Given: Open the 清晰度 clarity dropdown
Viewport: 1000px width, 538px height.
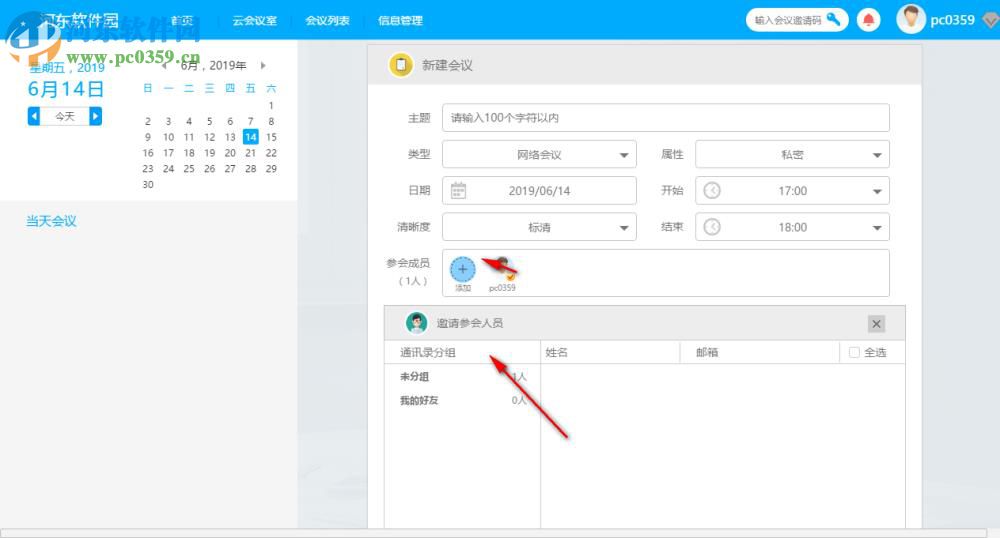Looking at the screenshot, I should coord(540,227).
